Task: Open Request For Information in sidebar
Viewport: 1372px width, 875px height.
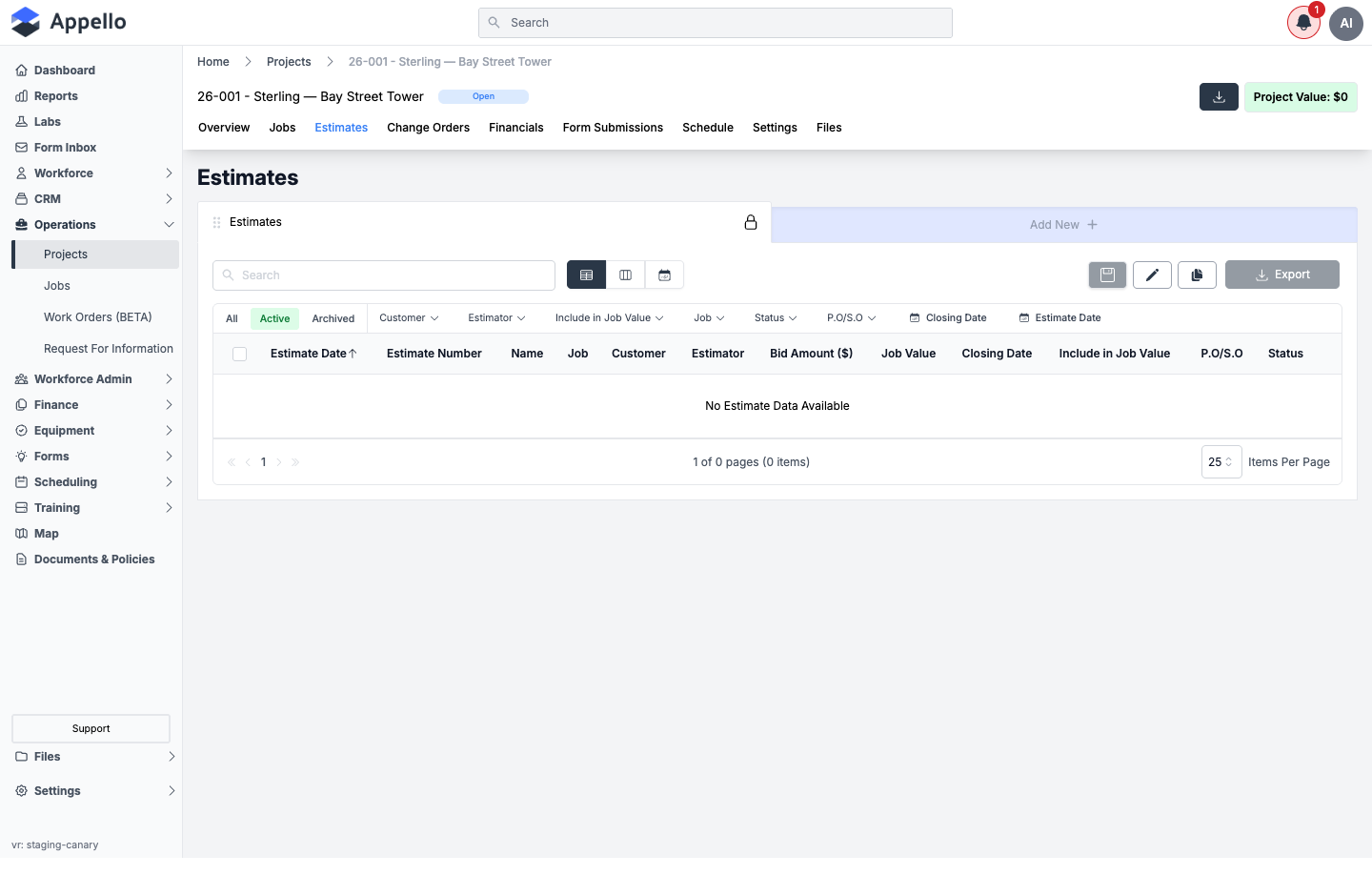Action: coord(109,349)
